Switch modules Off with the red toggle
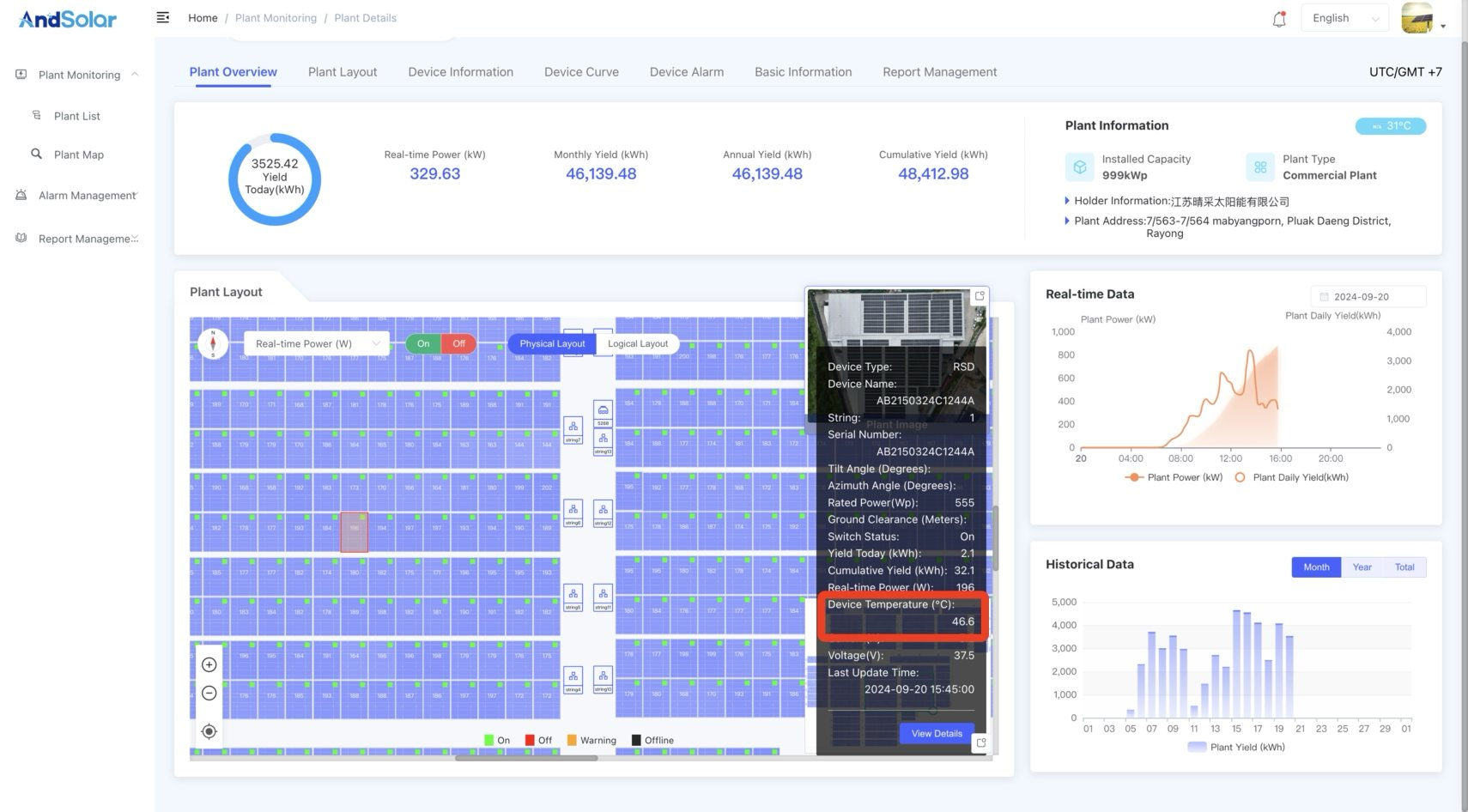 459,343
